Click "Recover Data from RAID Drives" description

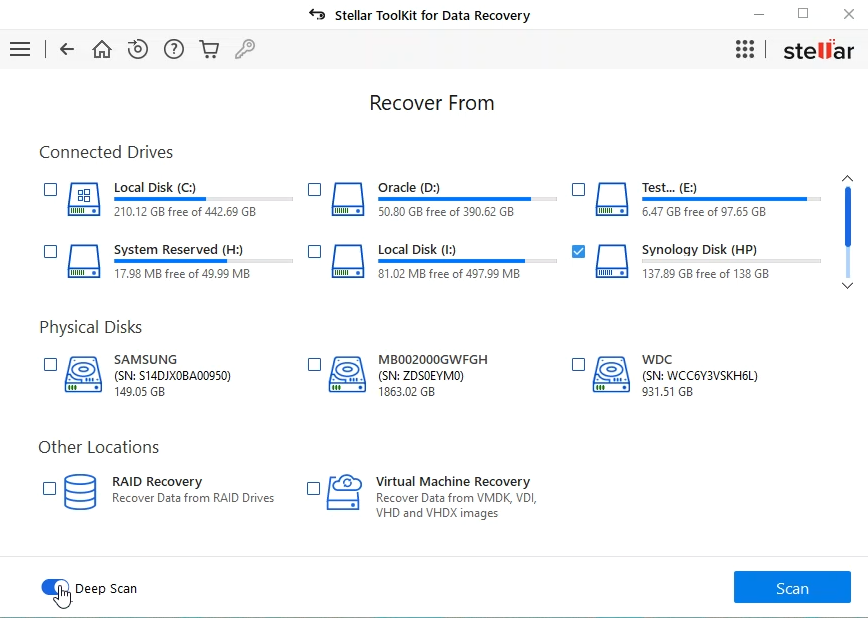(193, 498)
